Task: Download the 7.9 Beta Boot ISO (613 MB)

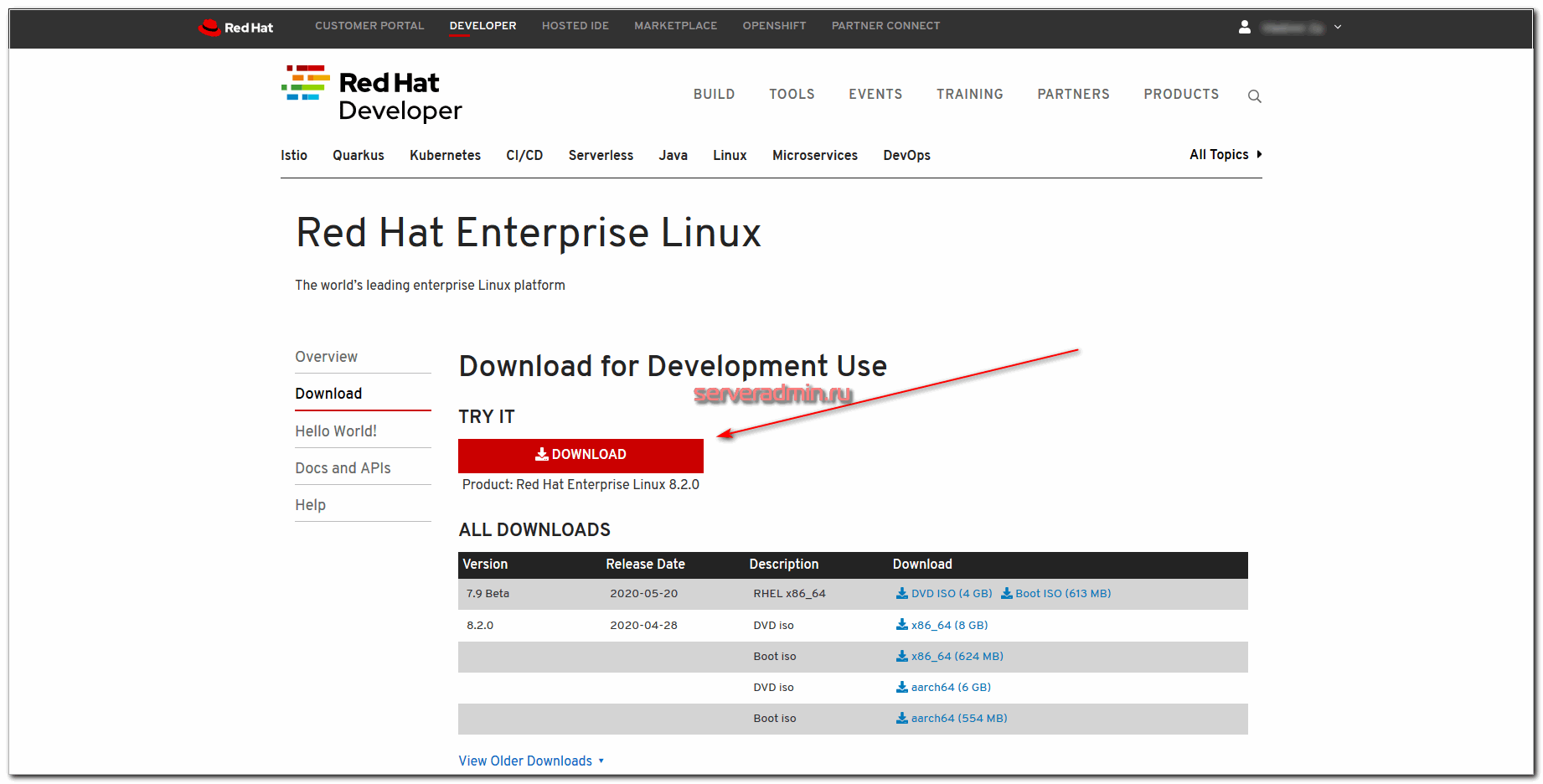Action: pyautogui.click(x=1056, y=594)
